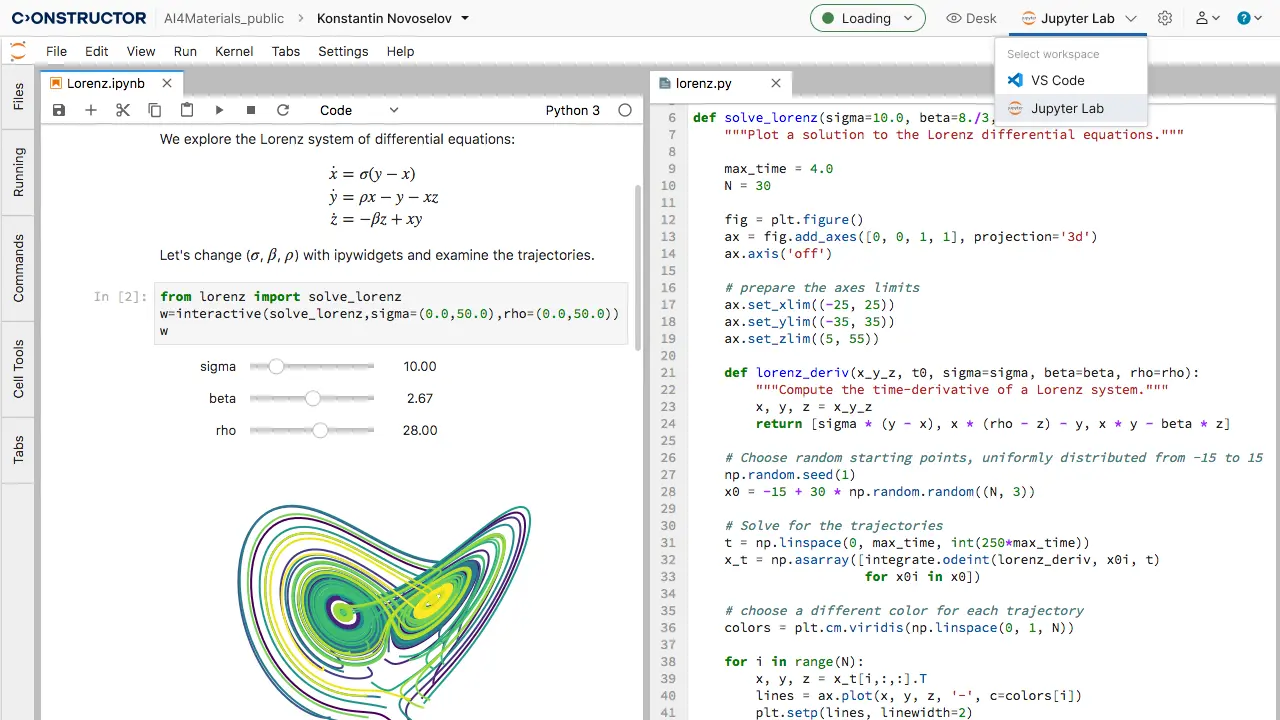Cut selected cell with scissors icon

click(123, 111)
